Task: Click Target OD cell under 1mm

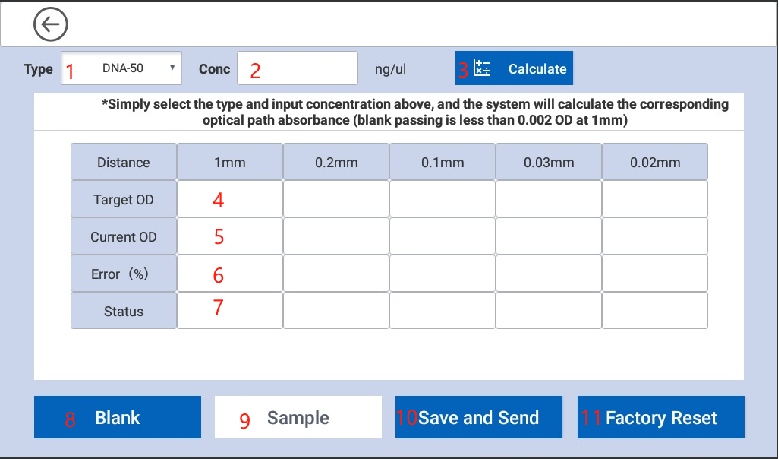Action: point(229,199)
